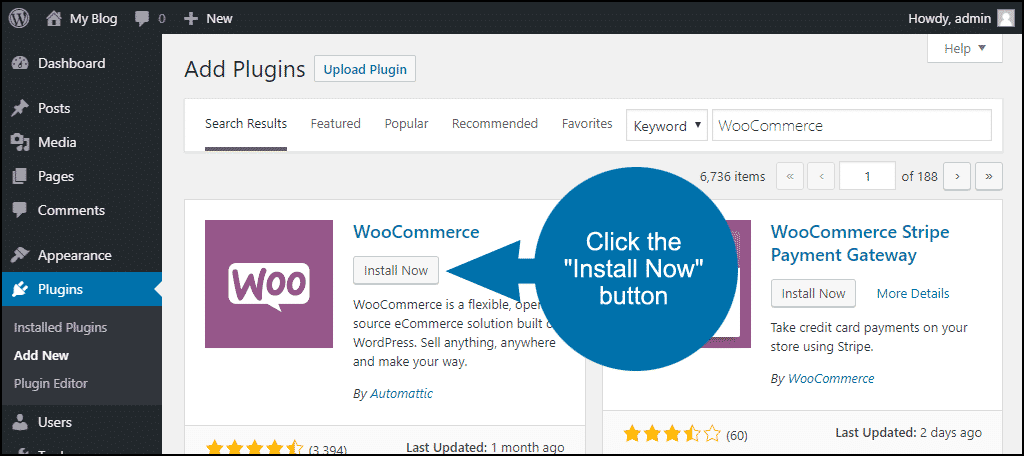Click the current page number field
Viewport: 1024px width, 456px height.
point(867,176)
